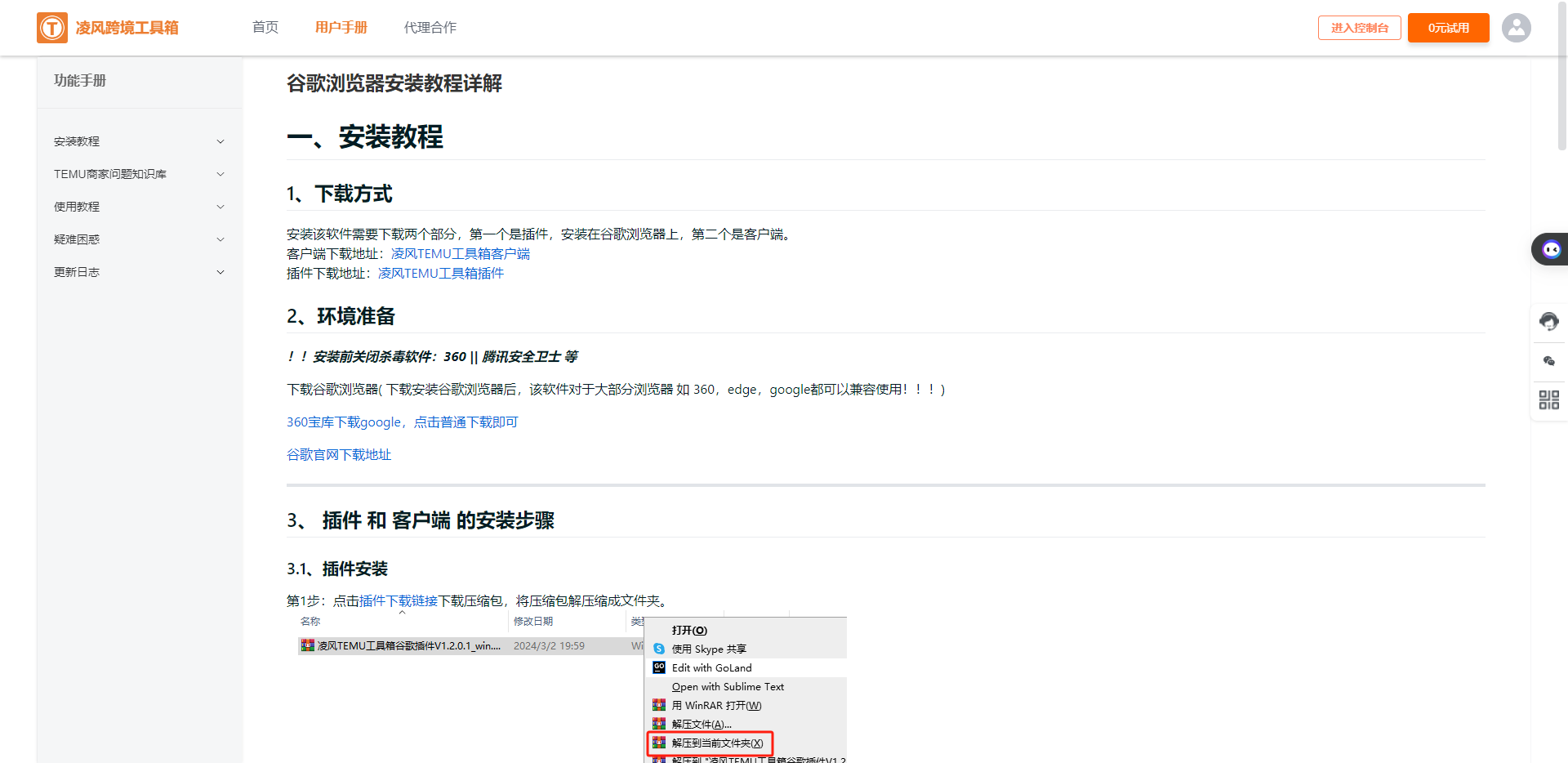
Task: Click the 1、下载方式 heading
Action: click(x=340, y=194)
